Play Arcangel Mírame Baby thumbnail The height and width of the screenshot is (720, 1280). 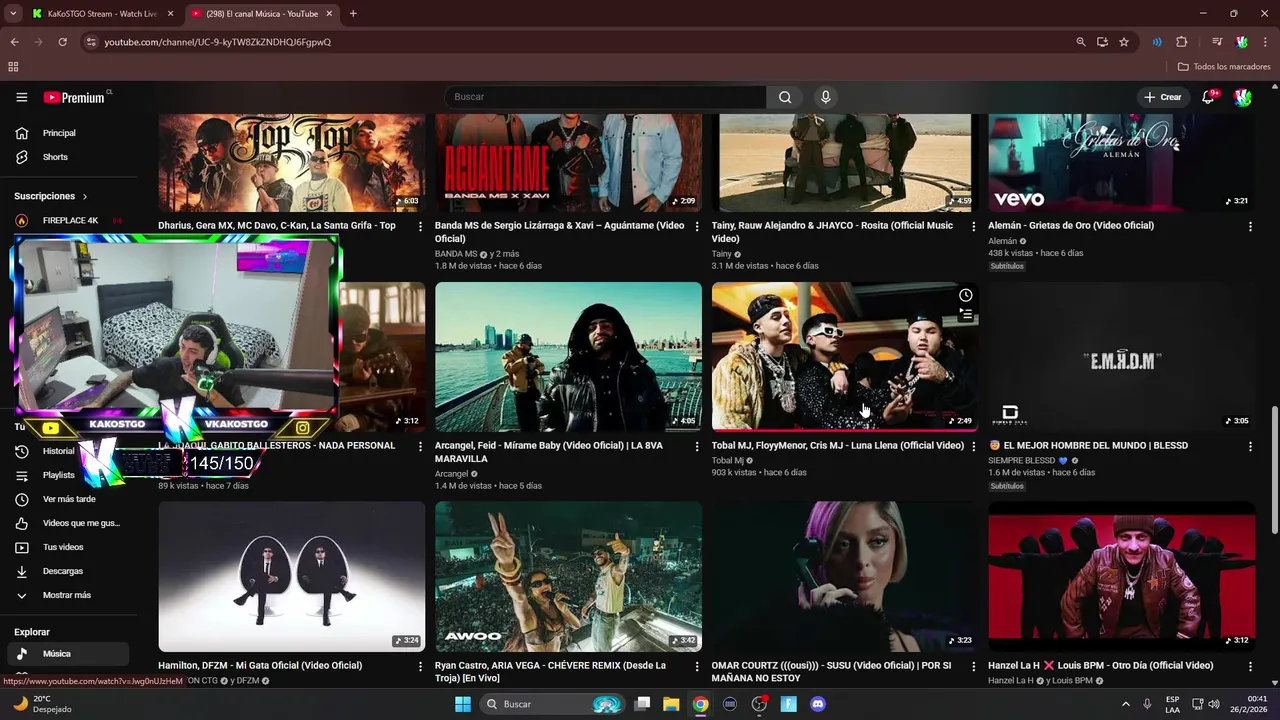(x=568, y=357)
